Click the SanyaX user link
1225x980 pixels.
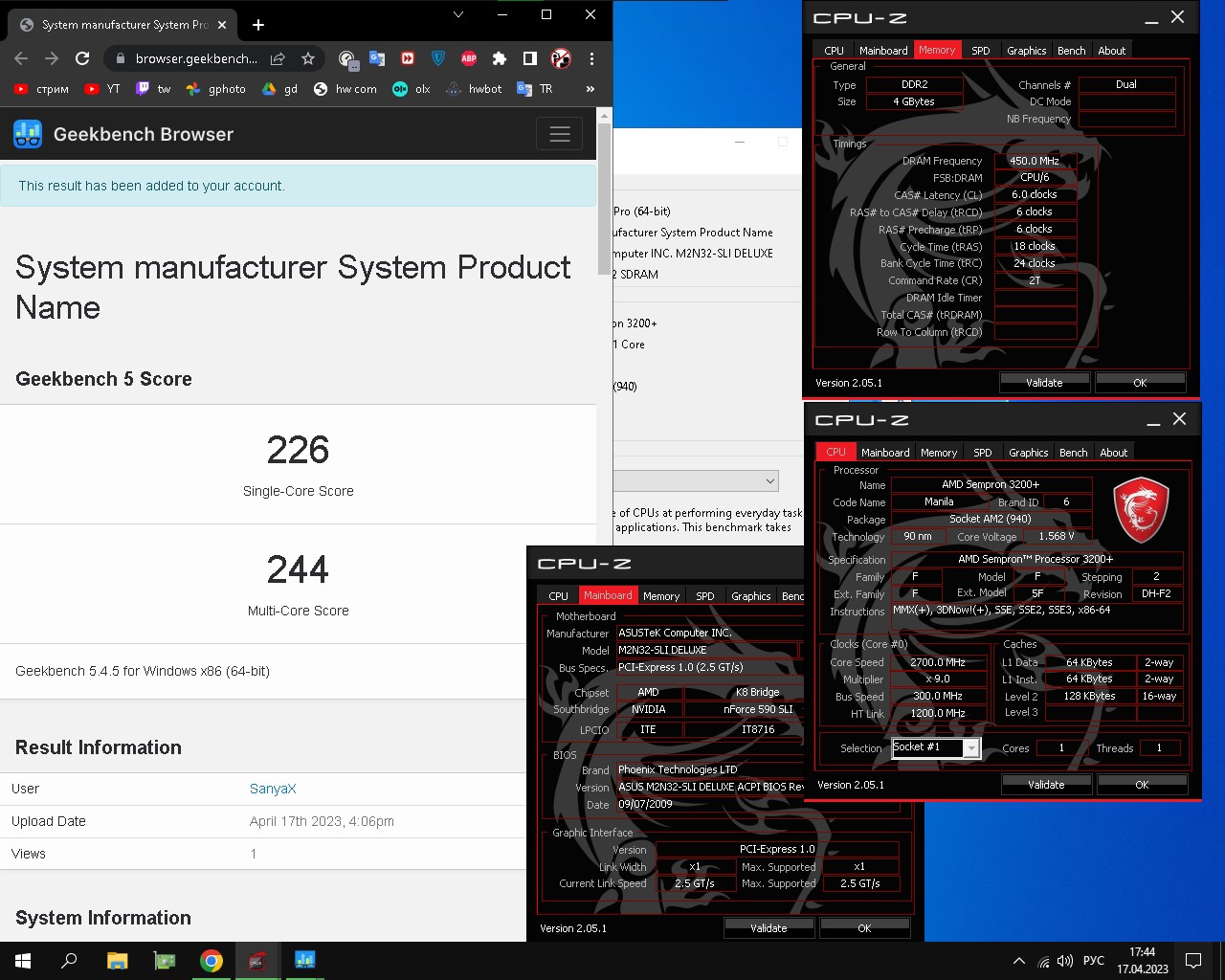tap(273, 789)
